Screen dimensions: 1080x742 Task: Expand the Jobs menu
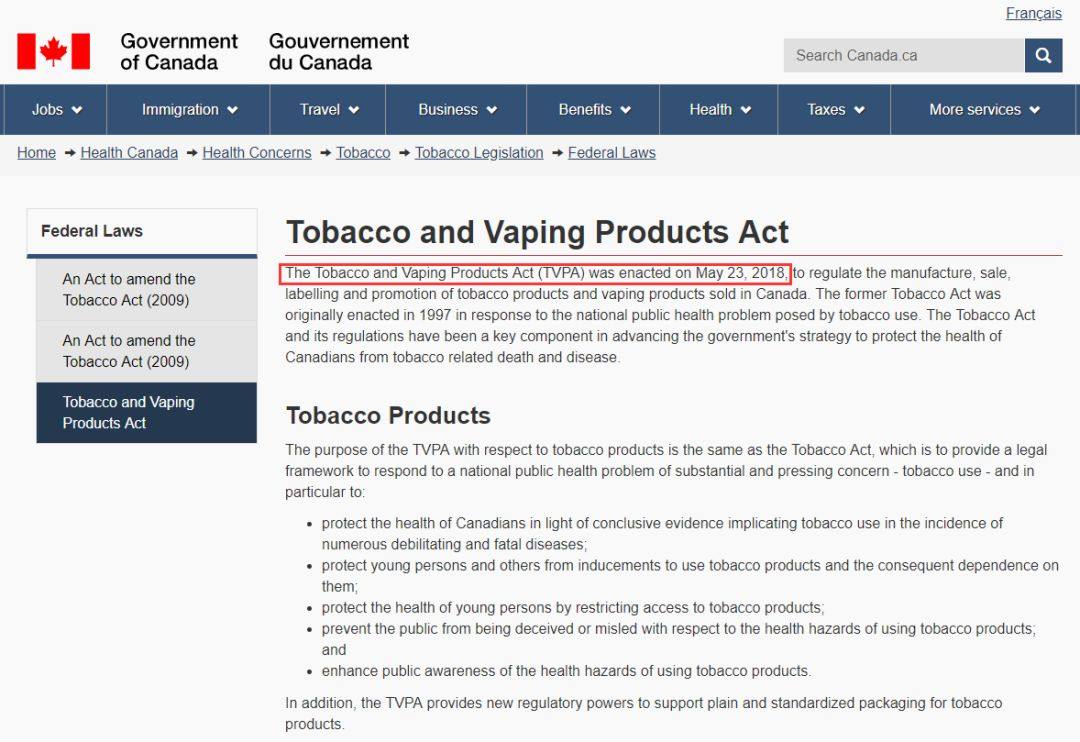(x=56, y=110)
